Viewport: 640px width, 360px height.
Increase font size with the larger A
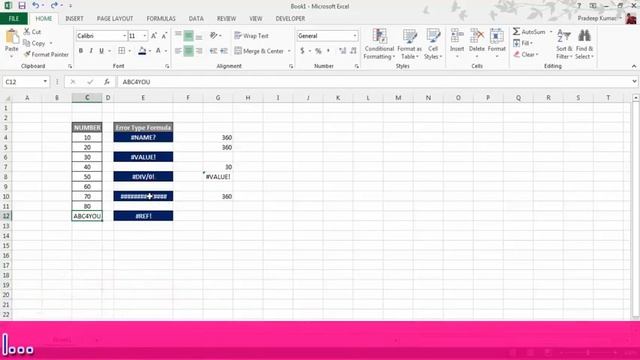pyautogui.click(x=154, y=36)
